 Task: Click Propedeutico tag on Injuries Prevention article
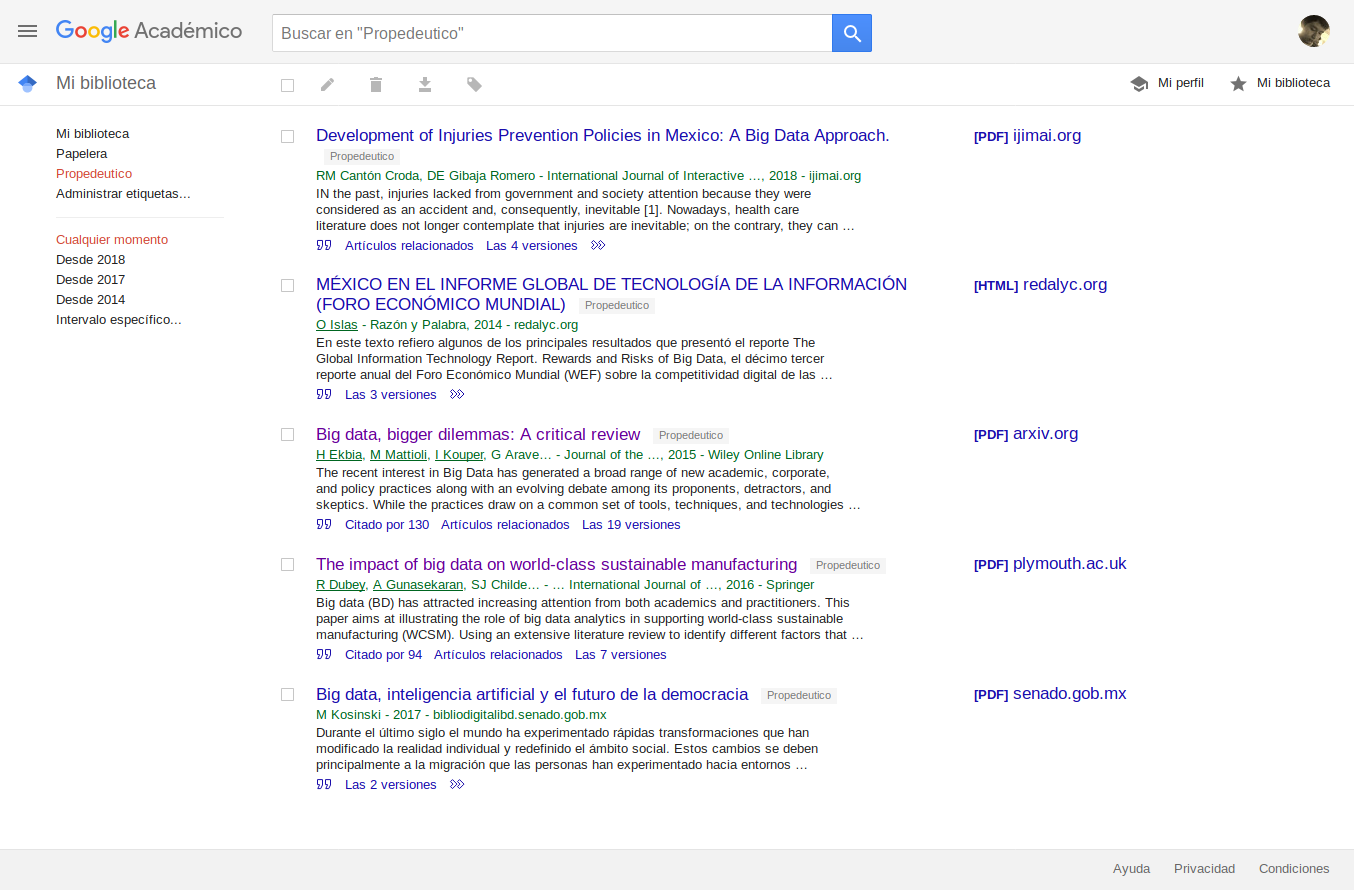(x=362, y=156)
